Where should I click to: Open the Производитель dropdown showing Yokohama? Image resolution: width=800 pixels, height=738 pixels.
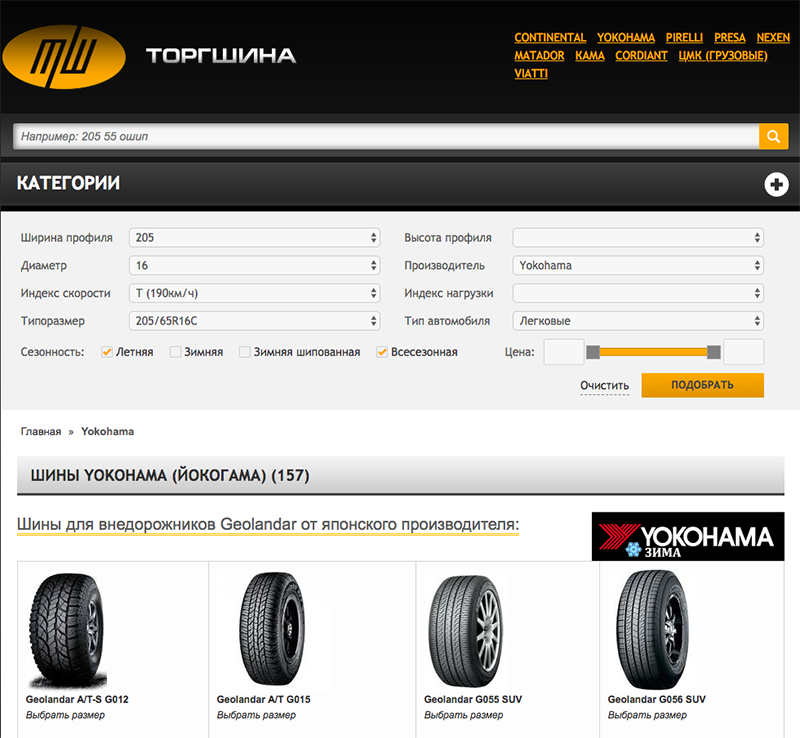coord(638,265)
